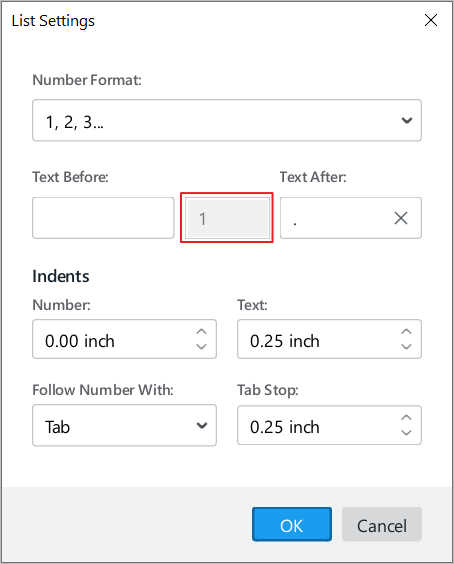
Task: Click the Text After label
Action: 313,177
